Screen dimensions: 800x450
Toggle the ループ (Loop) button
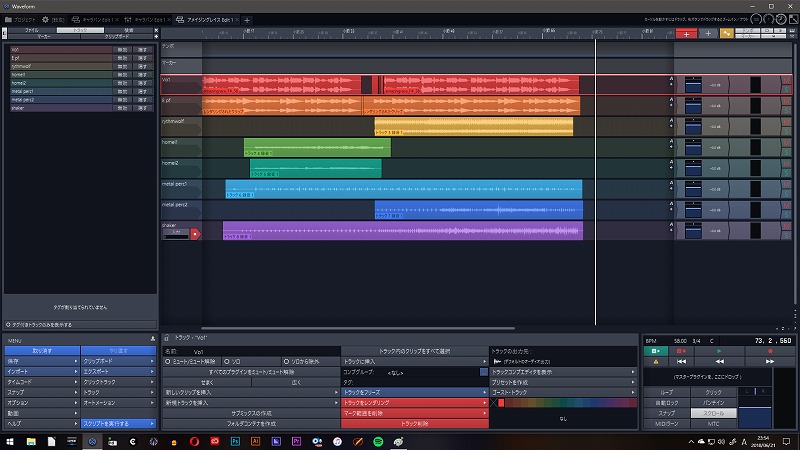coord(666,392)
